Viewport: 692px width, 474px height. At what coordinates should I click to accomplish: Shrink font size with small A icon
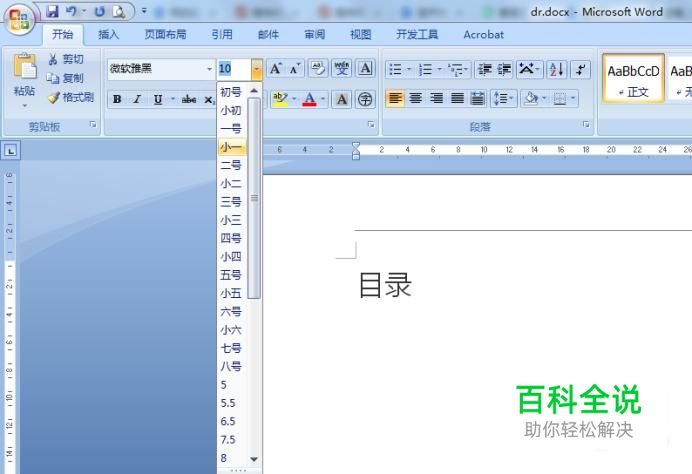coord(294,69)
